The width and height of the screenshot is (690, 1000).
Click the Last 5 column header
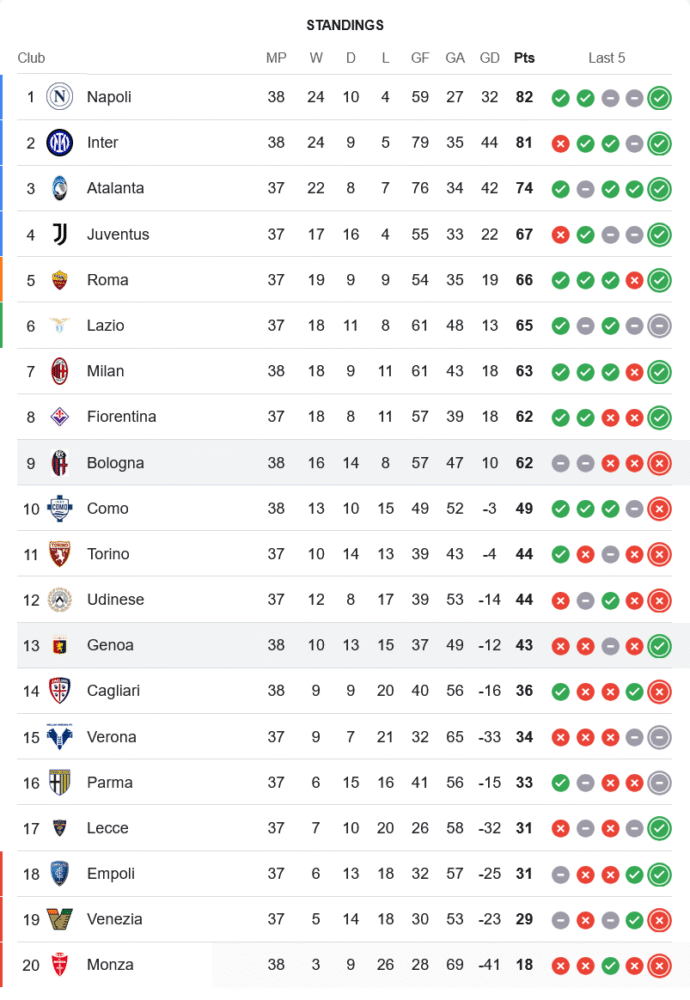(607, 58)
